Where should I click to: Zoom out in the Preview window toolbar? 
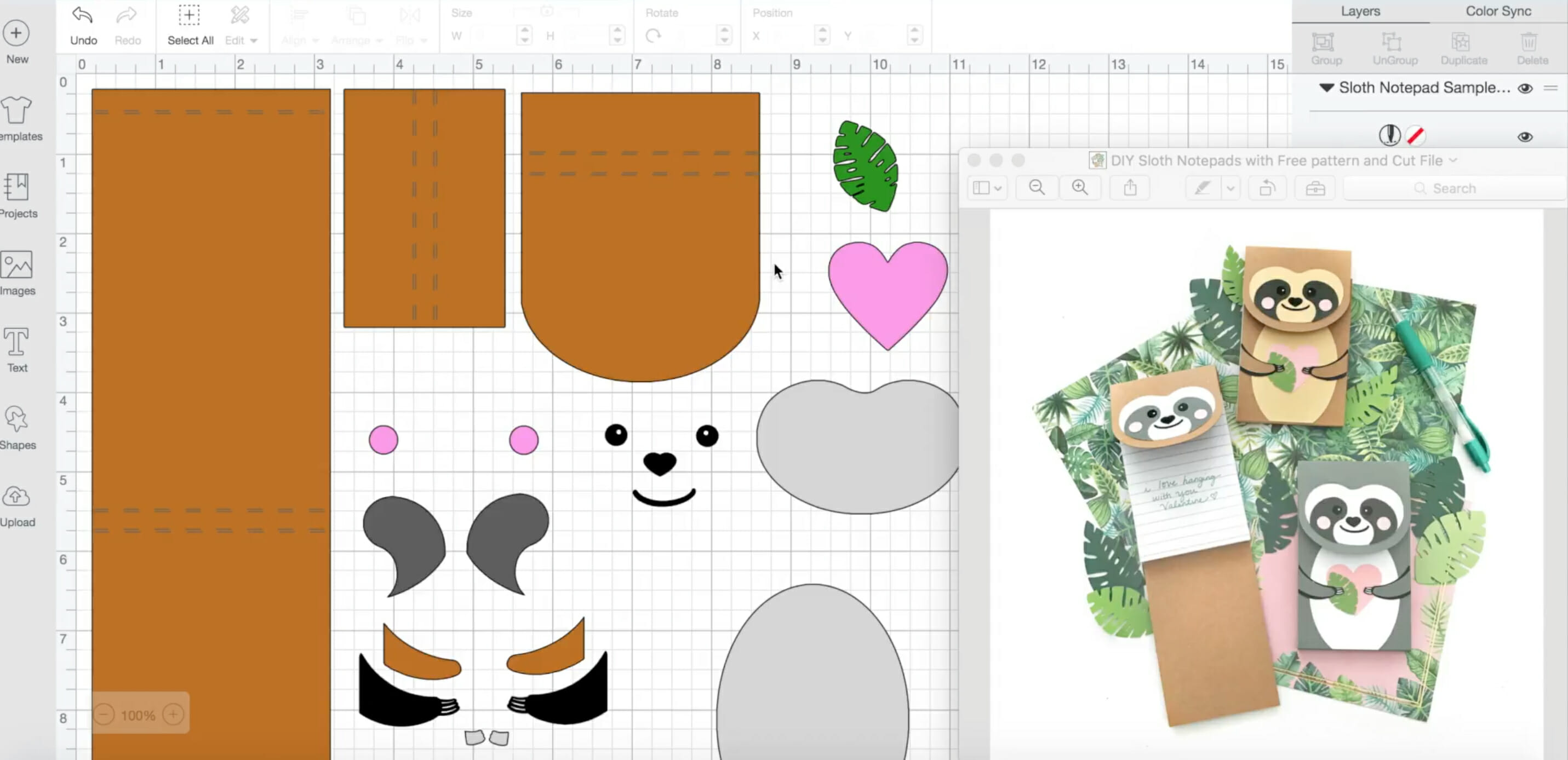click(1037, 187)
